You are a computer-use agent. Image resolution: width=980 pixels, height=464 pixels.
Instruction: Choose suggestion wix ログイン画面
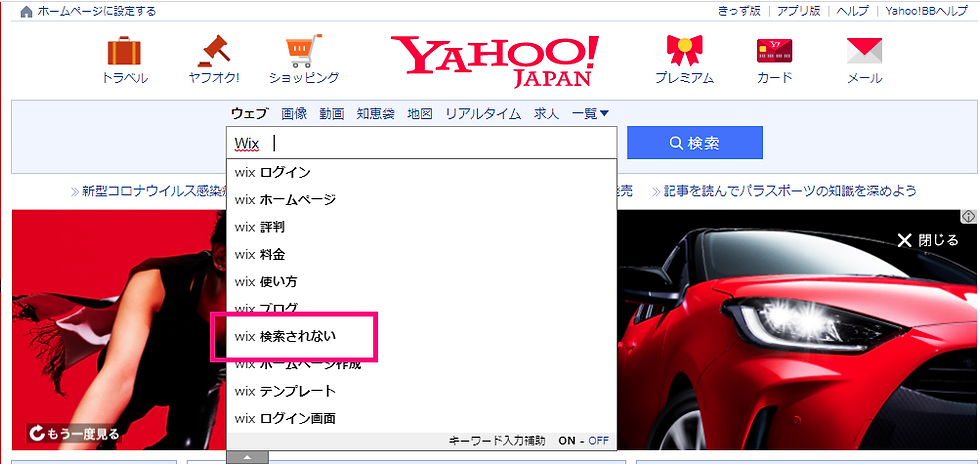click(x=422, y=418)
